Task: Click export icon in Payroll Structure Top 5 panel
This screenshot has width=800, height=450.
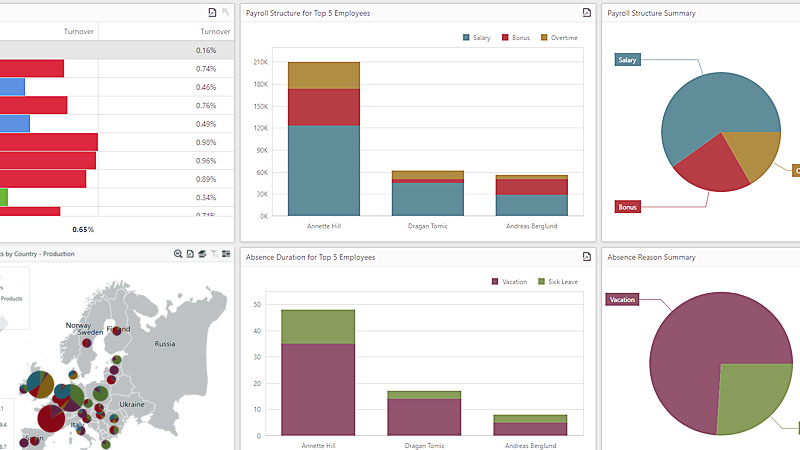Action: (x=587, y=12)
